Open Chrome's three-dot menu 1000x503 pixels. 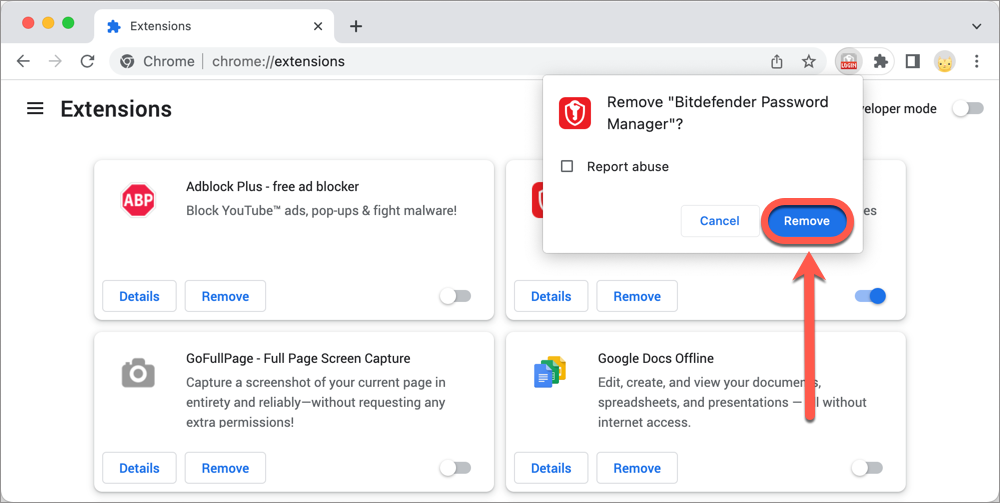[x=976, y=61]
